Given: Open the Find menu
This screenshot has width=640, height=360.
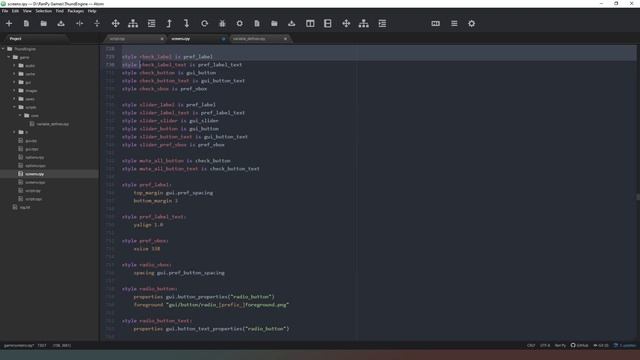Looking at the screenshot, I should [x=60, y=11].
